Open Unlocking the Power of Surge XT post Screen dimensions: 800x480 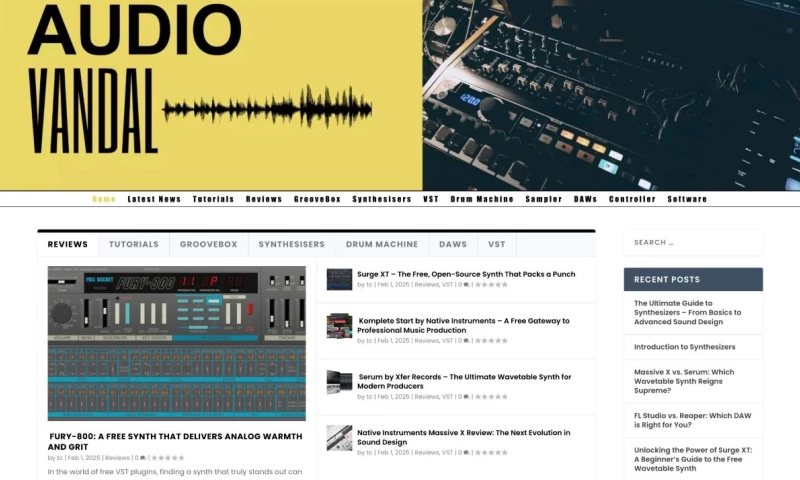click(693, 459)
